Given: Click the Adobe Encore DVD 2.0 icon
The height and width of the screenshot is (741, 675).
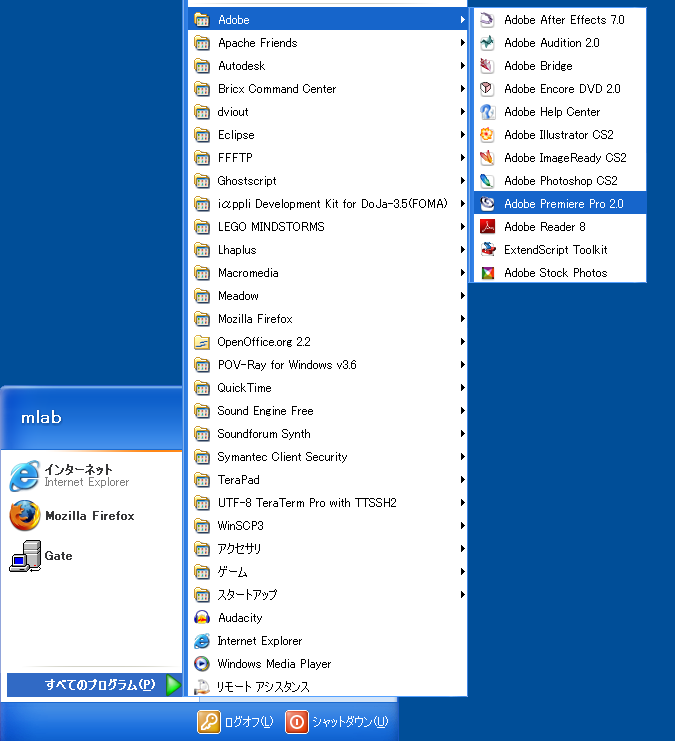Looking at the screenshot, I should tap(487, 89).
